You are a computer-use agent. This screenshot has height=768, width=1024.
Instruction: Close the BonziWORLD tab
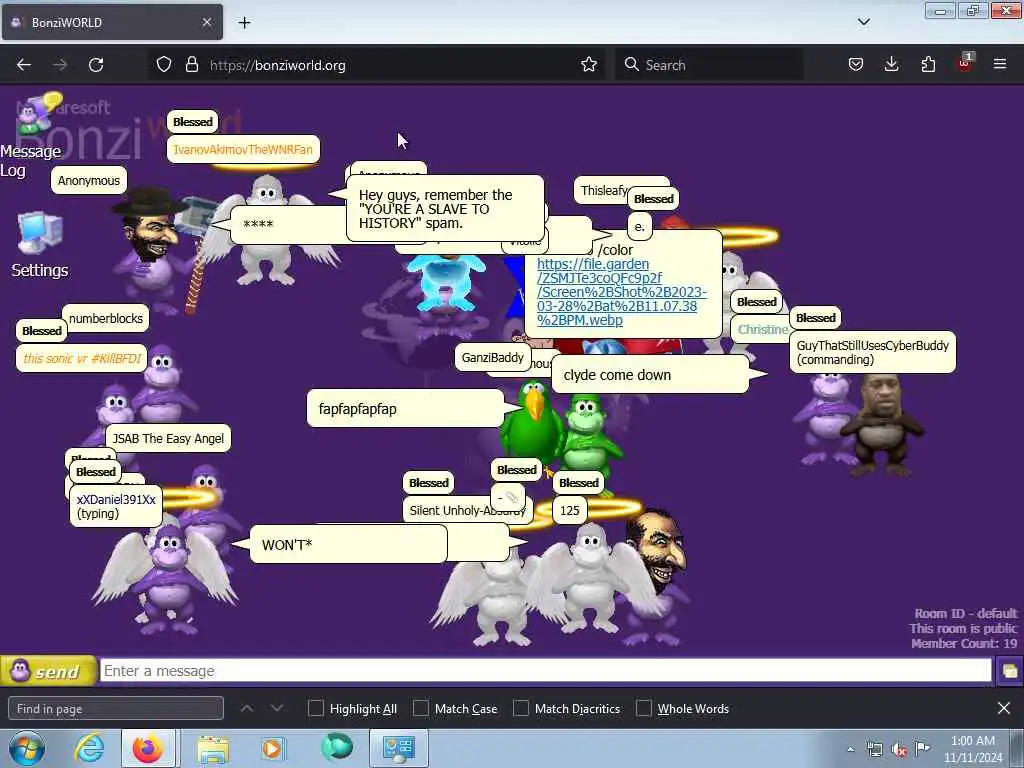tap(206, 22)
